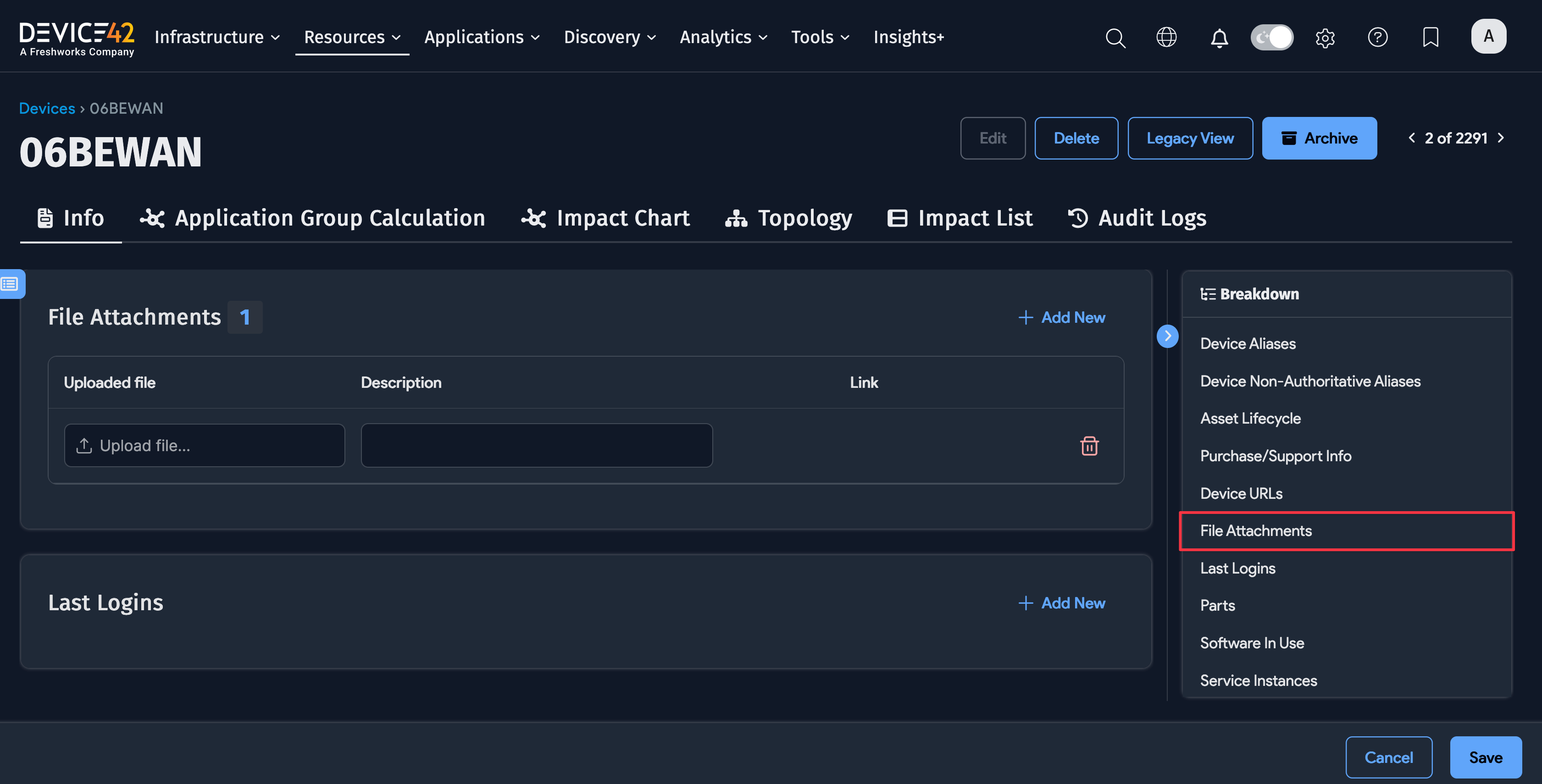Expand the Infrastructure menu
Screen dimensions: 1542x784
coord(217,37)
